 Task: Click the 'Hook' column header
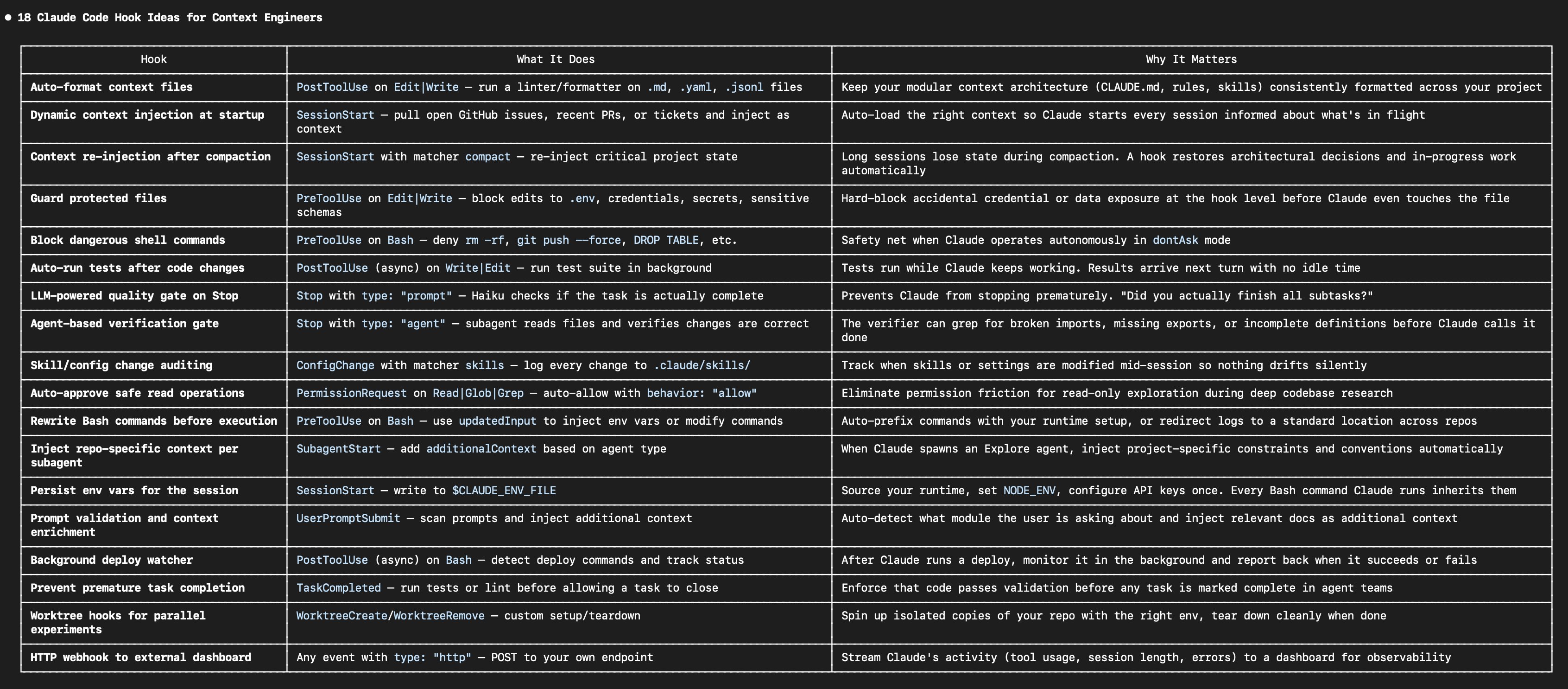tap(153, 59)
